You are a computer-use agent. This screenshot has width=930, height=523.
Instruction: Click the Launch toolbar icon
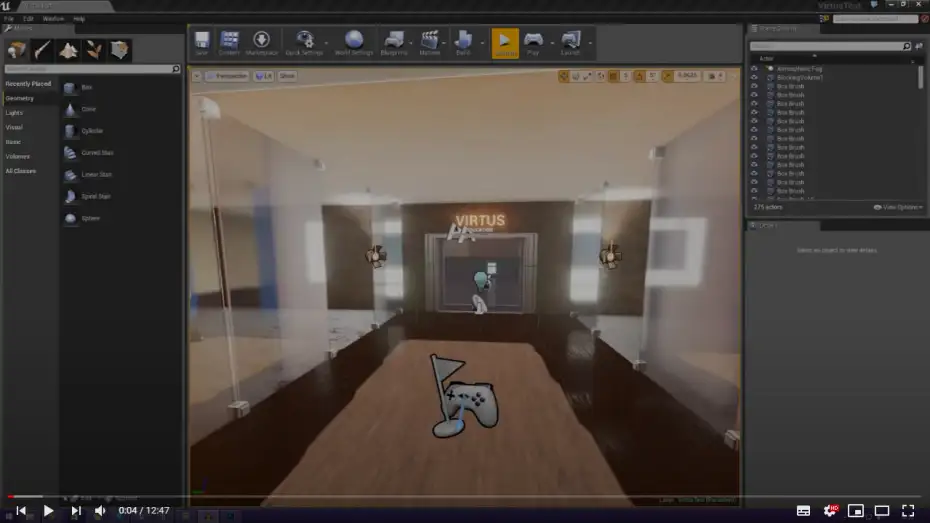point(571,43)
